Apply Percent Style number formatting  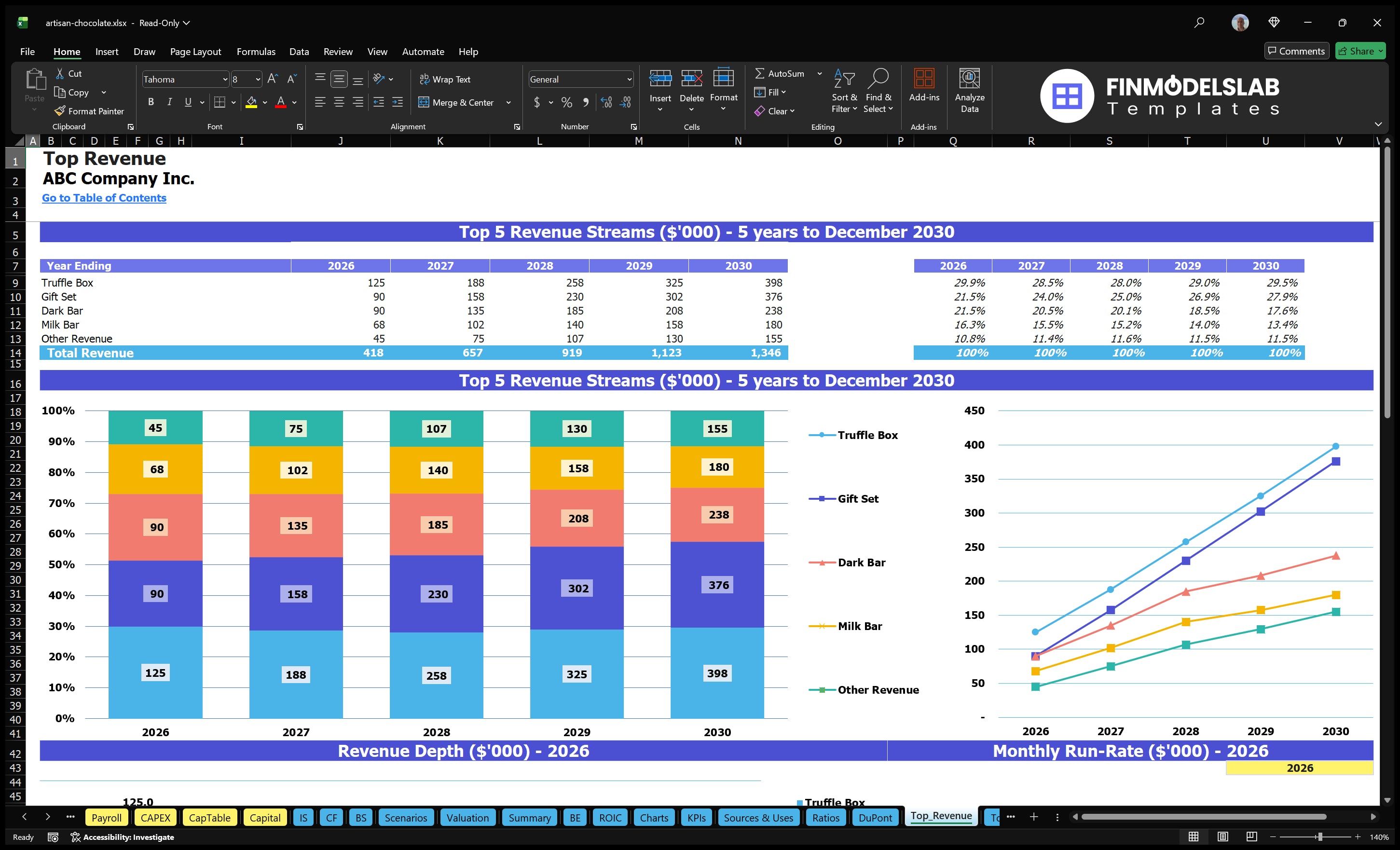tap(566, 103)
